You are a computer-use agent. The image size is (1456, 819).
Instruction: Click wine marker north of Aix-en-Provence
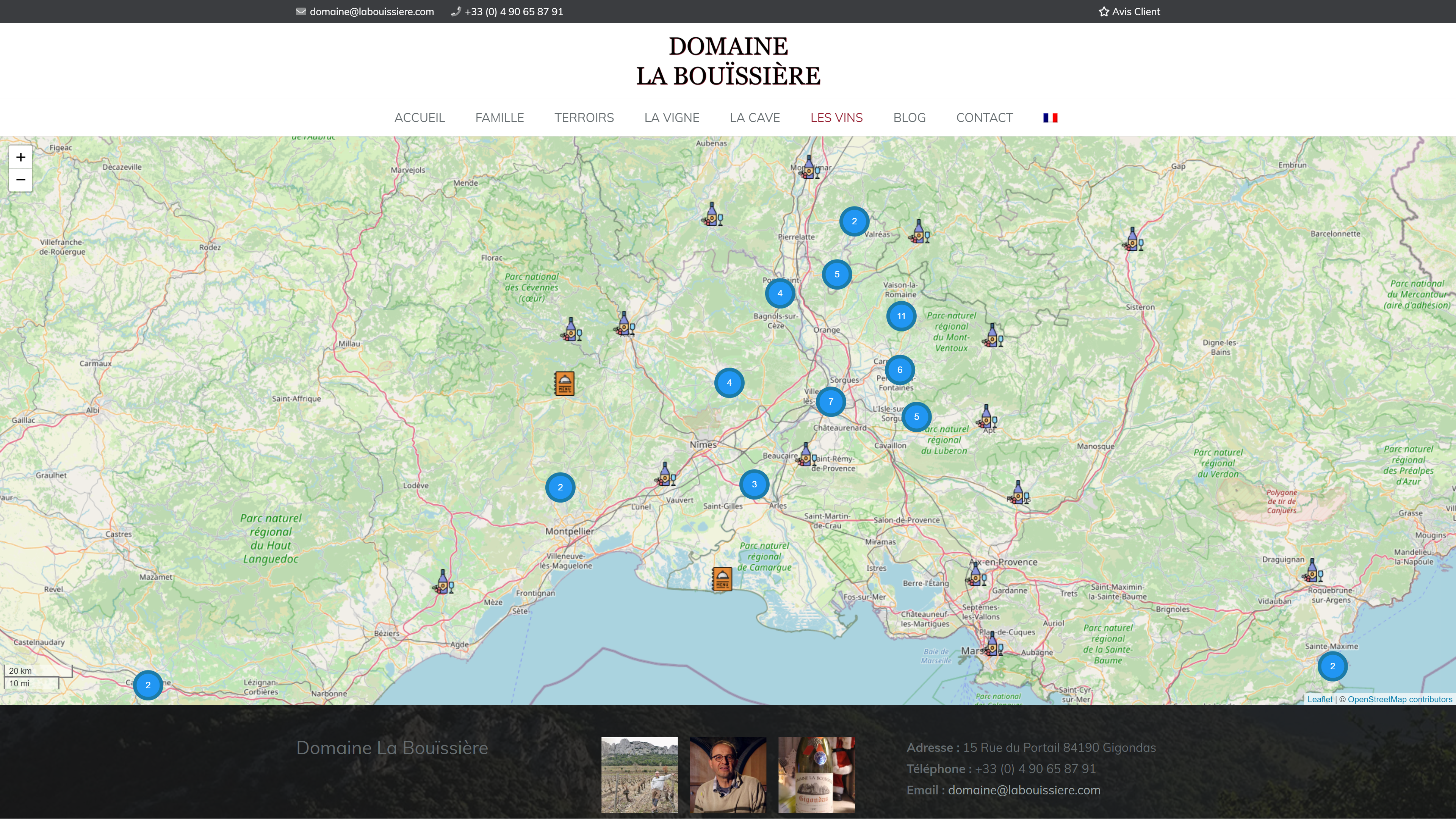(x=1019, y=492)
